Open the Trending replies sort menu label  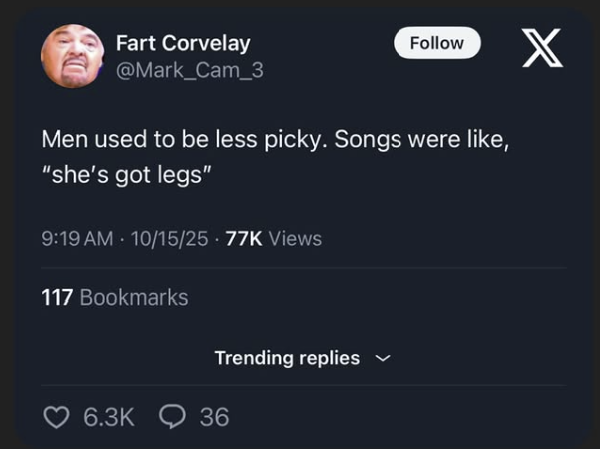287,358
